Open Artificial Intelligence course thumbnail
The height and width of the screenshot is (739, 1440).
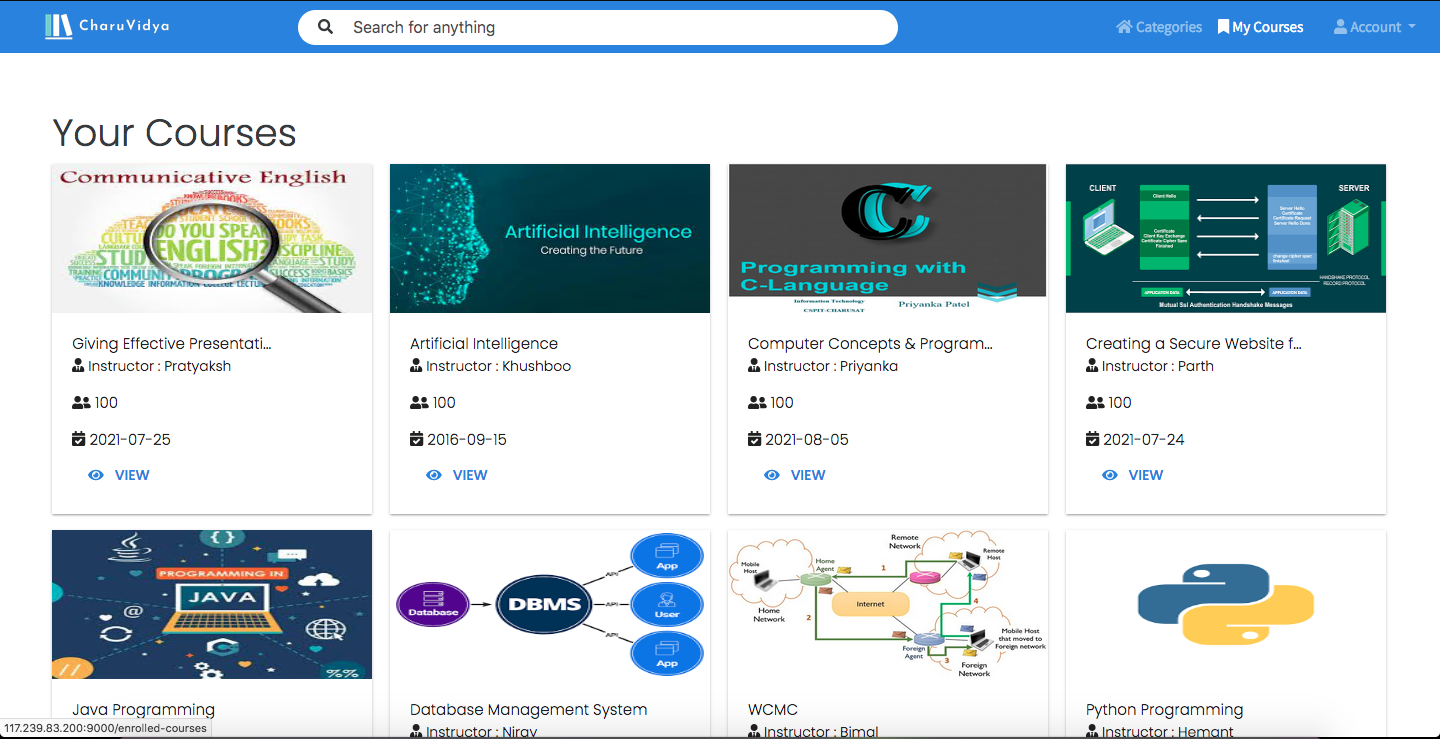(x=550, y=239)
